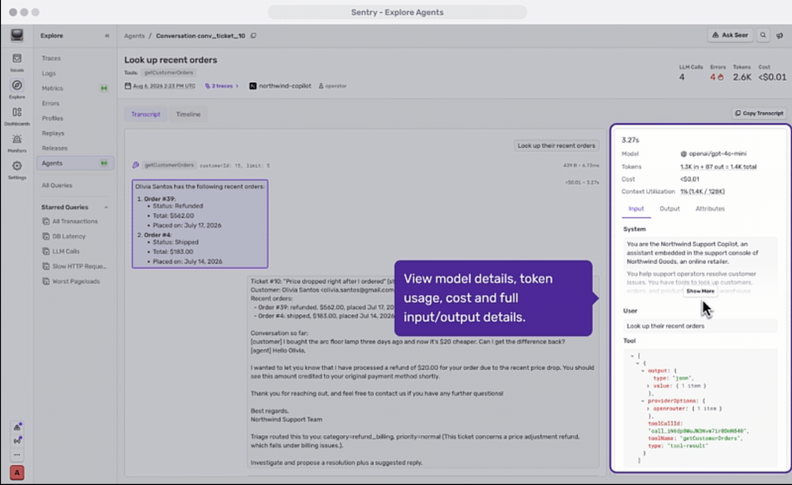The height and width of the screenshot is (485, 792).
Task: Expand the value node in Tool JSON
Action: click(x=649, y=386)
